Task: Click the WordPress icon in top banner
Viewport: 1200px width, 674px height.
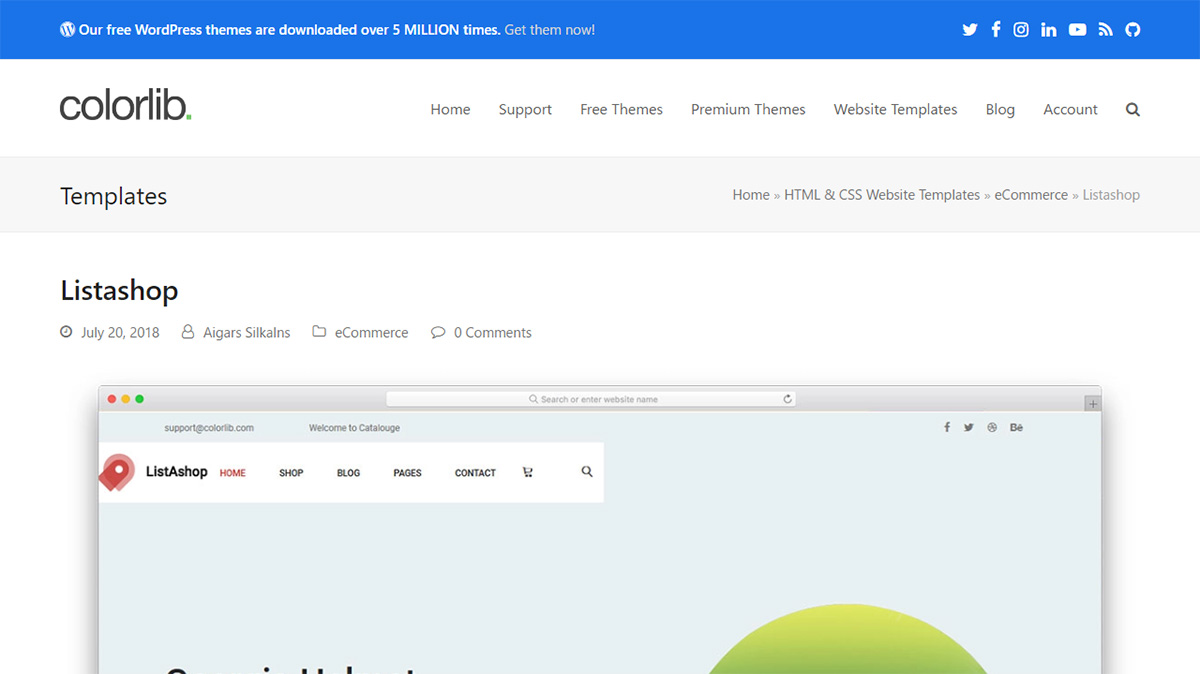Action: click(x=67, y=29)
